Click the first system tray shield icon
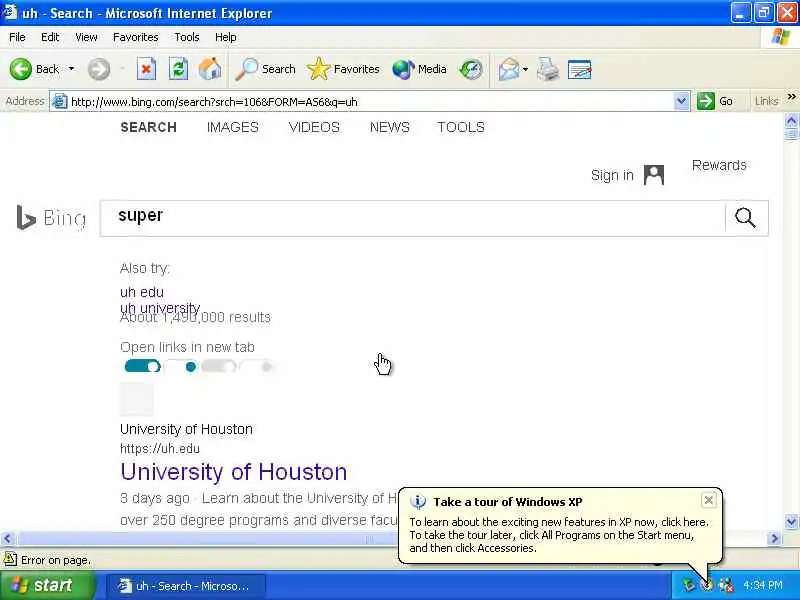Image resolution: width=800 pixels, height=600 pixels. (689, 585)
